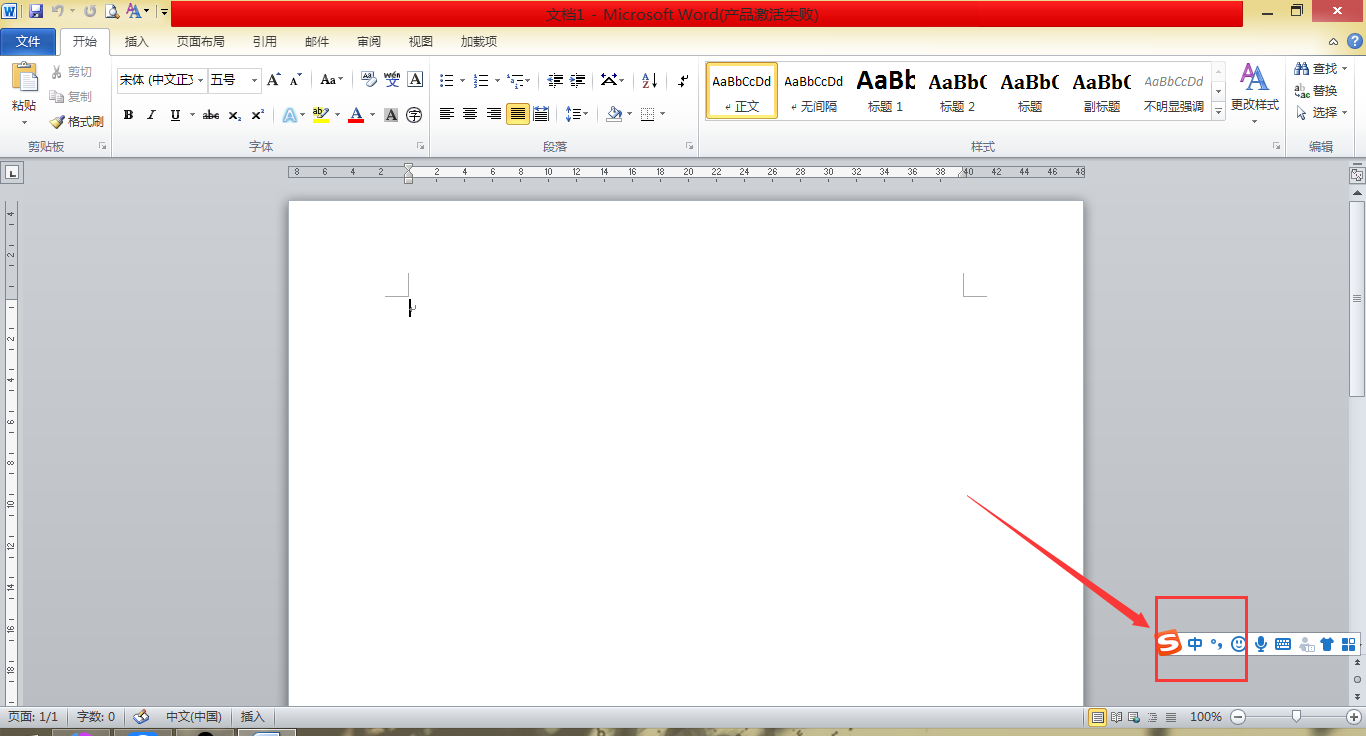Apply distributed alignment
Screen dimensions: 1366x736
coord(541,114)
